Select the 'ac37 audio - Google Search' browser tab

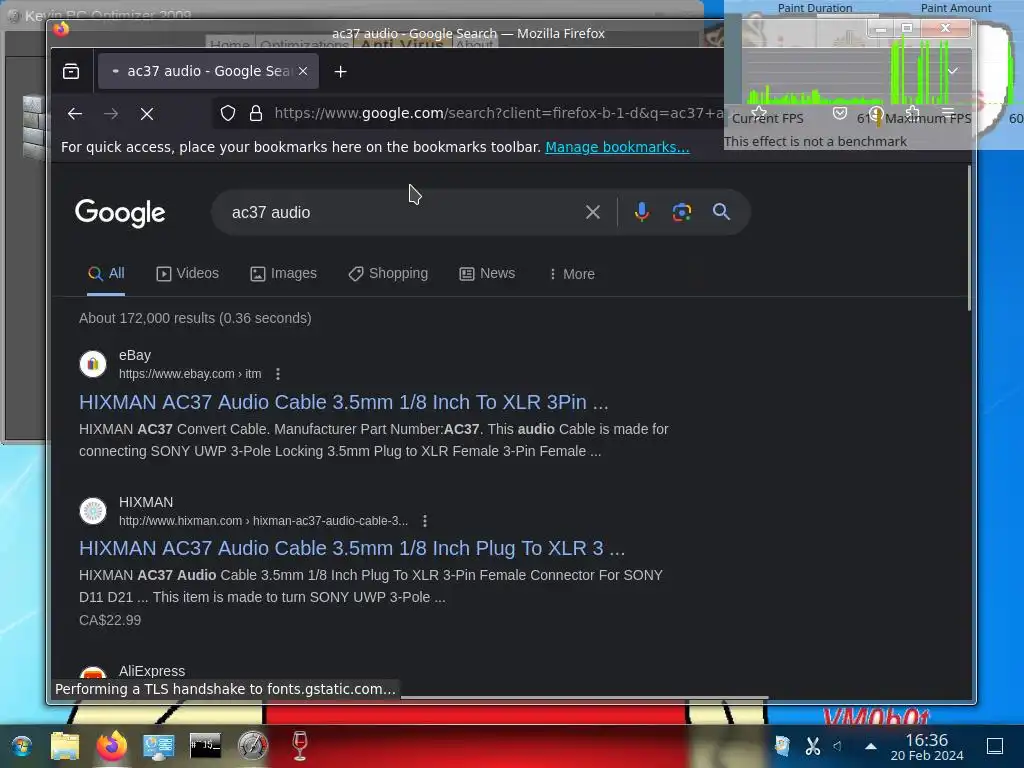click(x=208, y=71)
